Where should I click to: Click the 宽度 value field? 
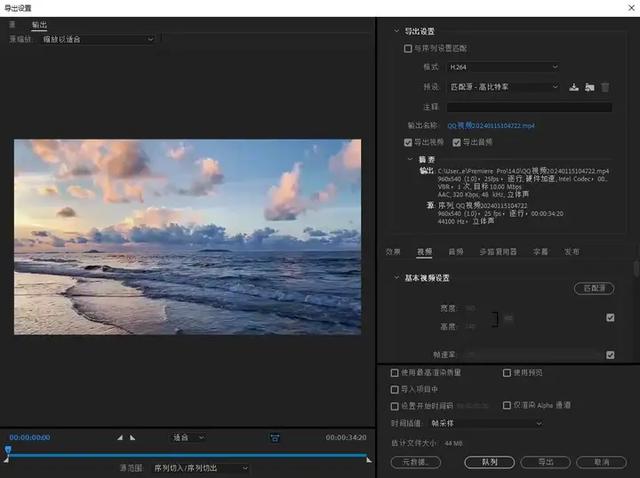(x=470, y=308)
